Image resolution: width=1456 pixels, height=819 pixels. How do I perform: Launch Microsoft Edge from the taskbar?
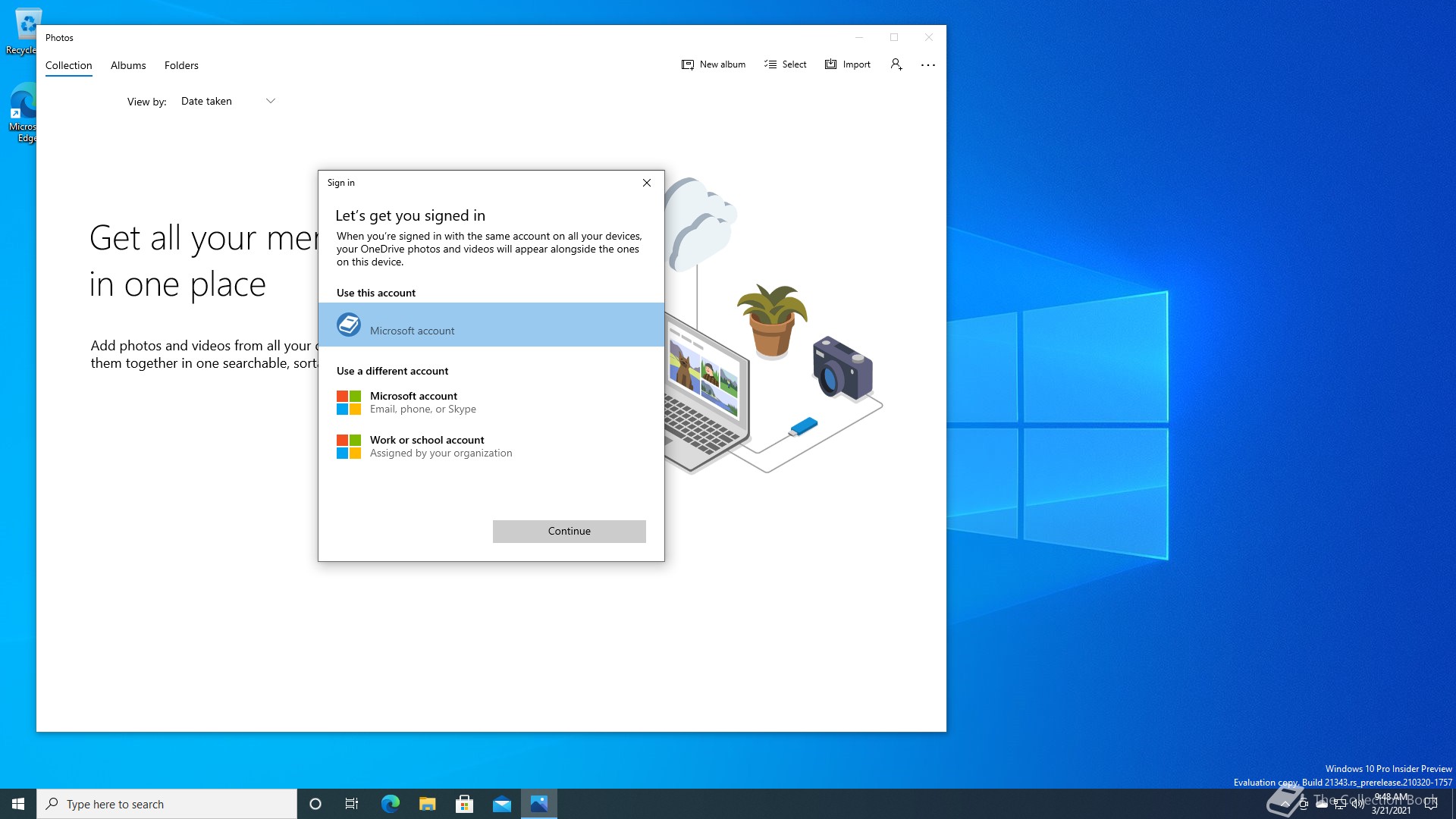click(x=390, y=804)
